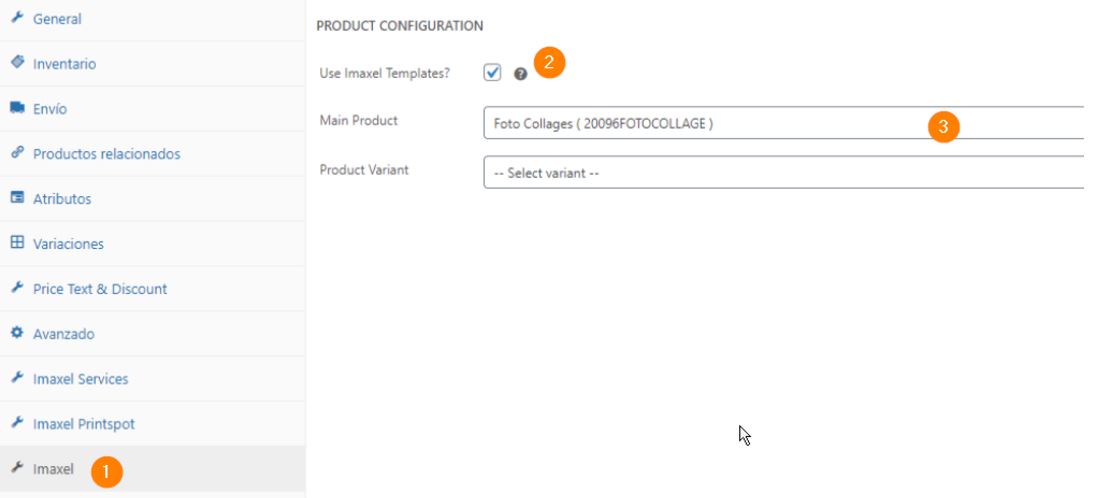
Task: Click wrench icon next to Imaxel Printspot
Action: (x=17, y=423)
